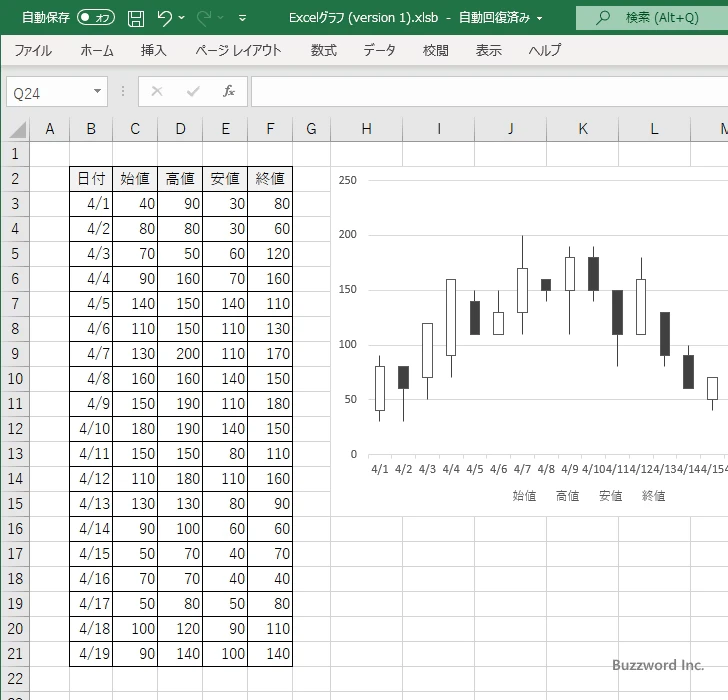
Task: Select row 2 header
Action: tap(15, 179)
